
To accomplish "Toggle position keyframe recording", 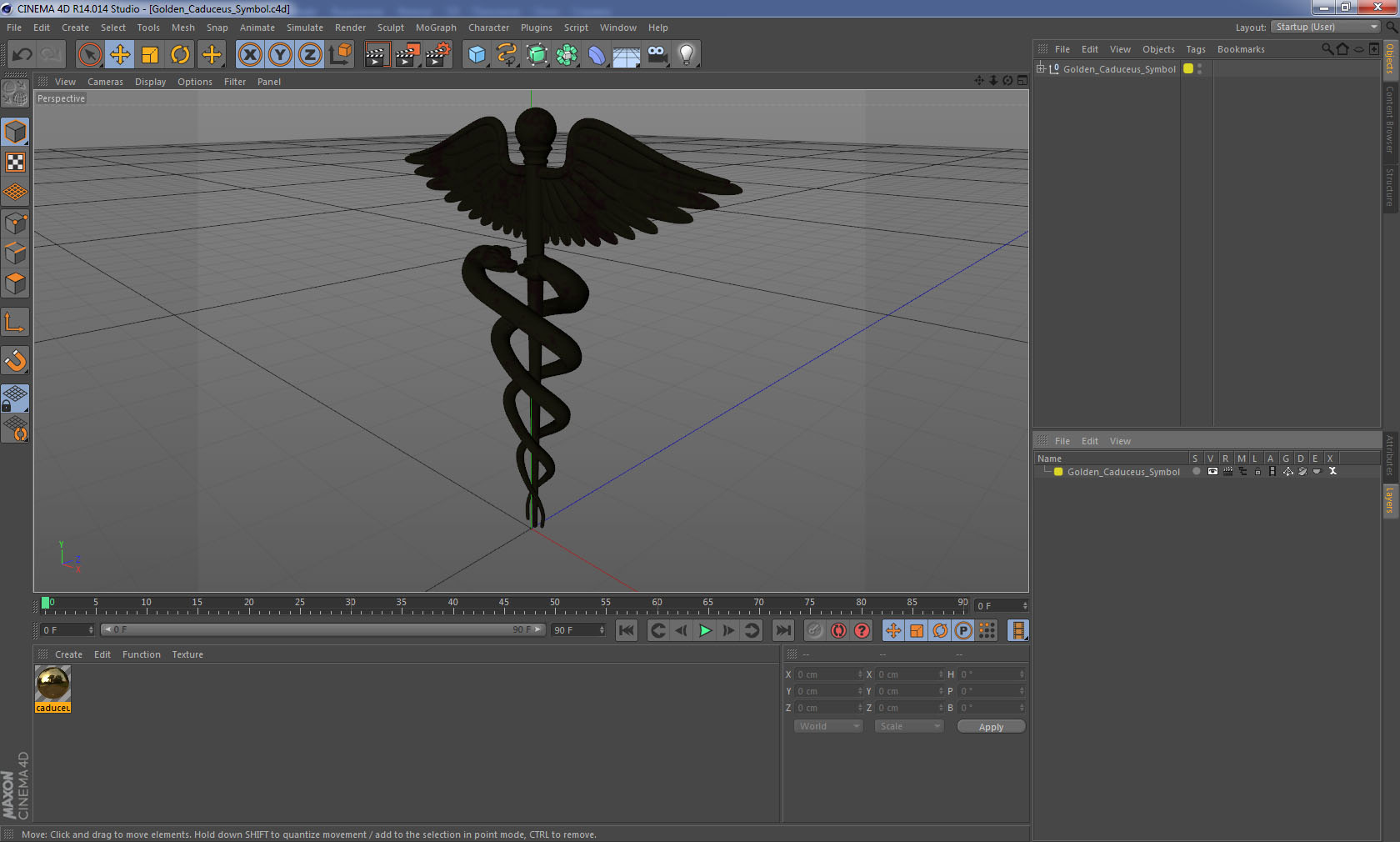I will 893,630.
